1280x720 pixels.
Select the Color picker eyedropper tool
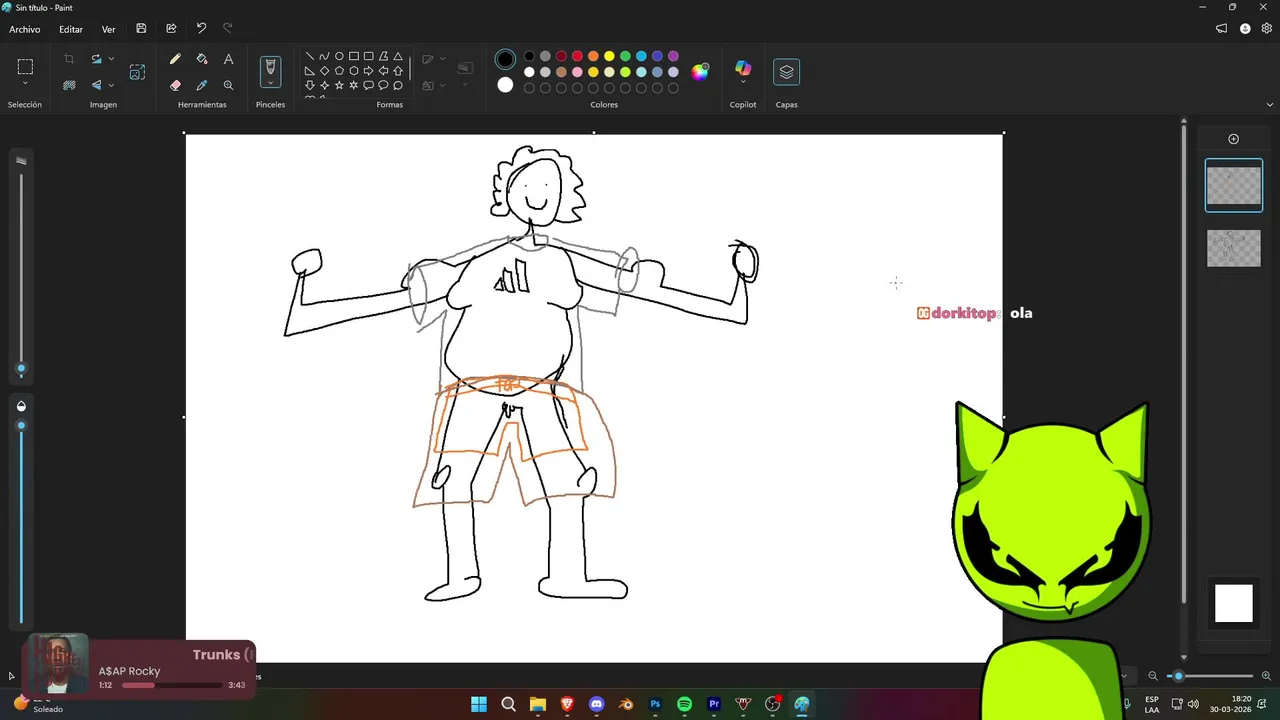coord(202,85)
